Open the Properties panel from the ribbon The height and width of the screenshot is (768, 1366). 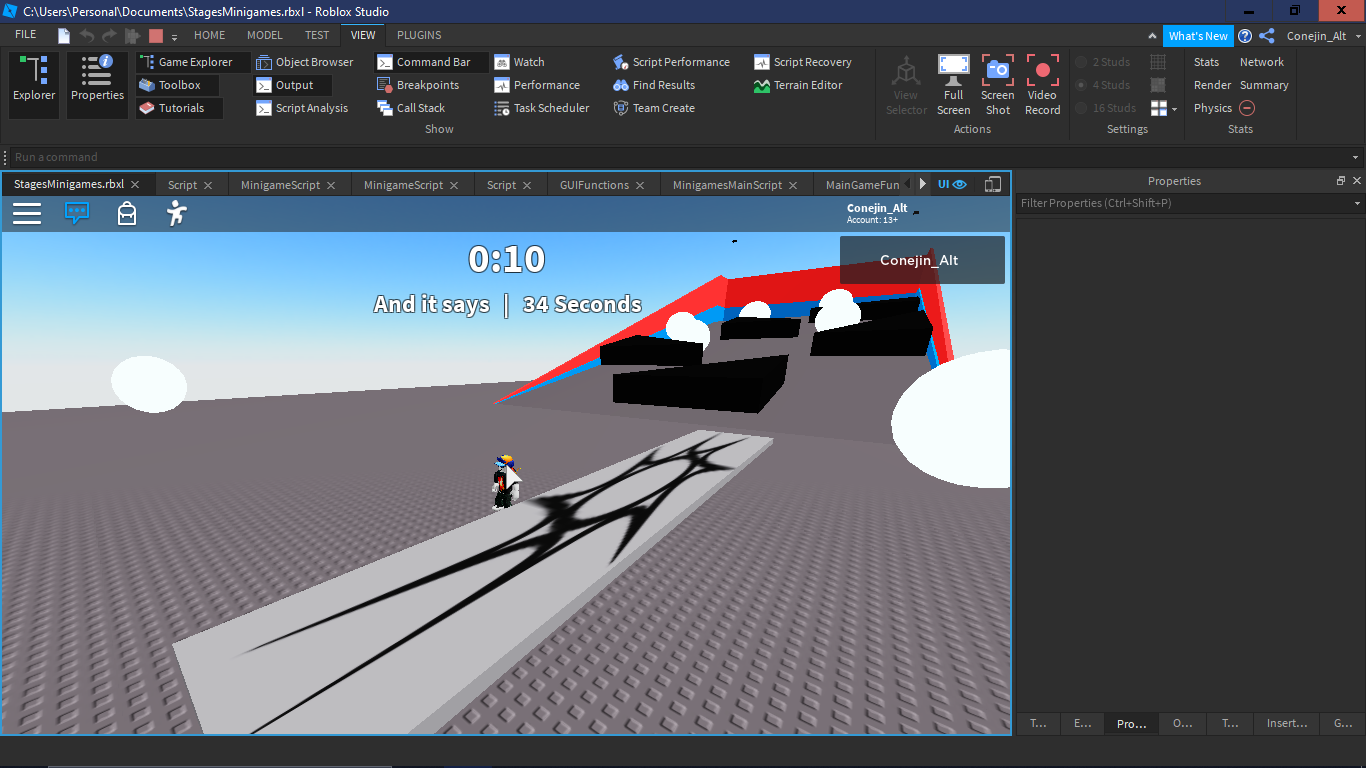97,85
